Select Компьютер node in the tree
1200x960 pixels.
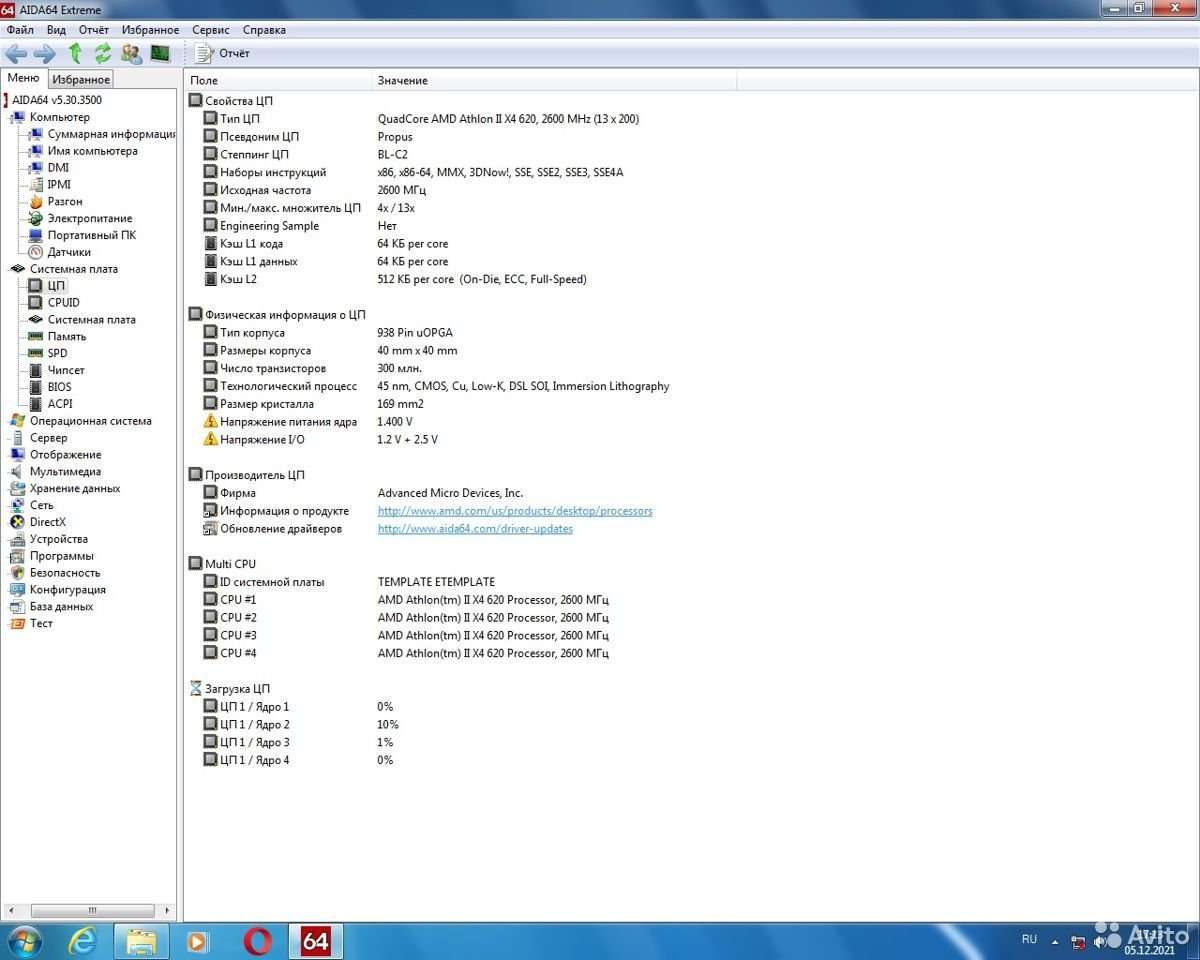pyautogui.click(x=59, y=117)
